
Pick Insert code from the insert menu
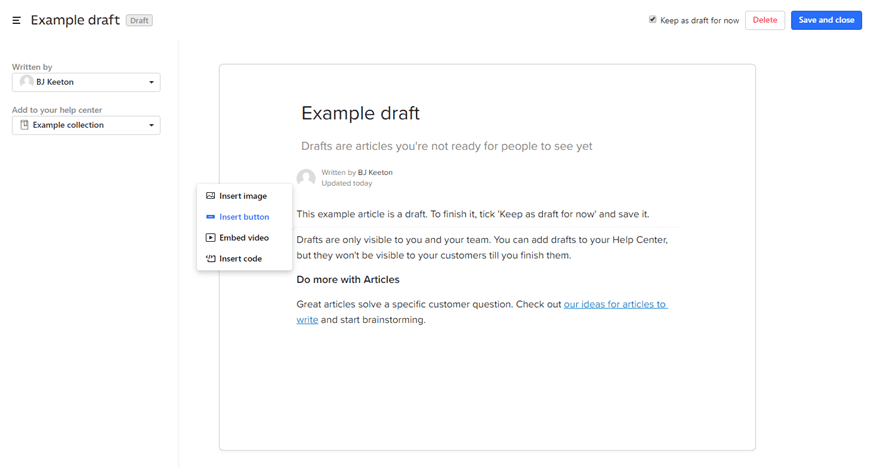pos(240,259)
